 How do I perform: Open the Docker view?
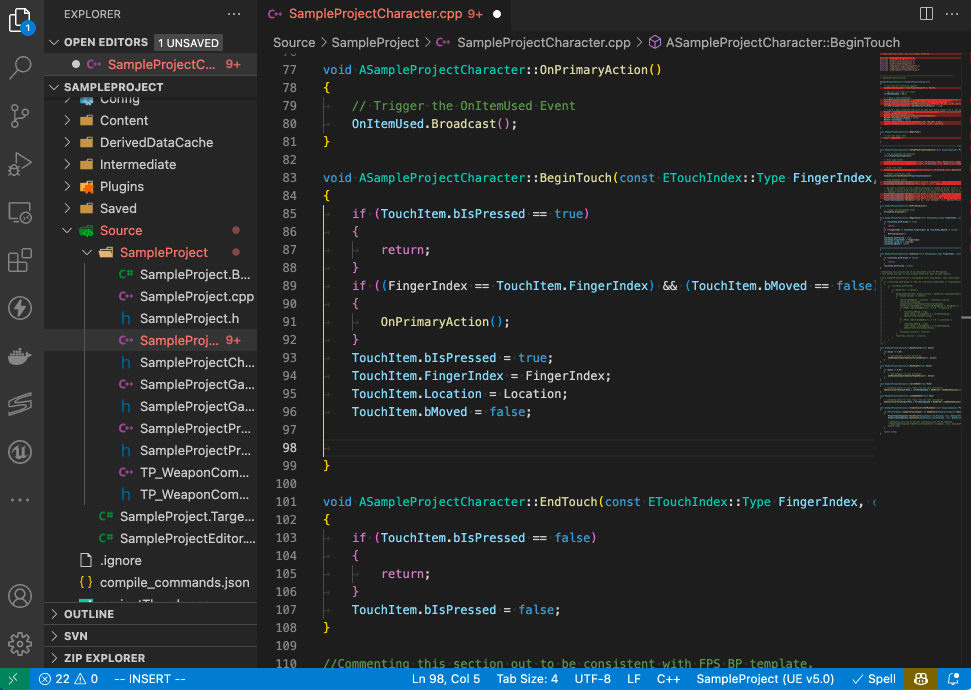(20, 356)
